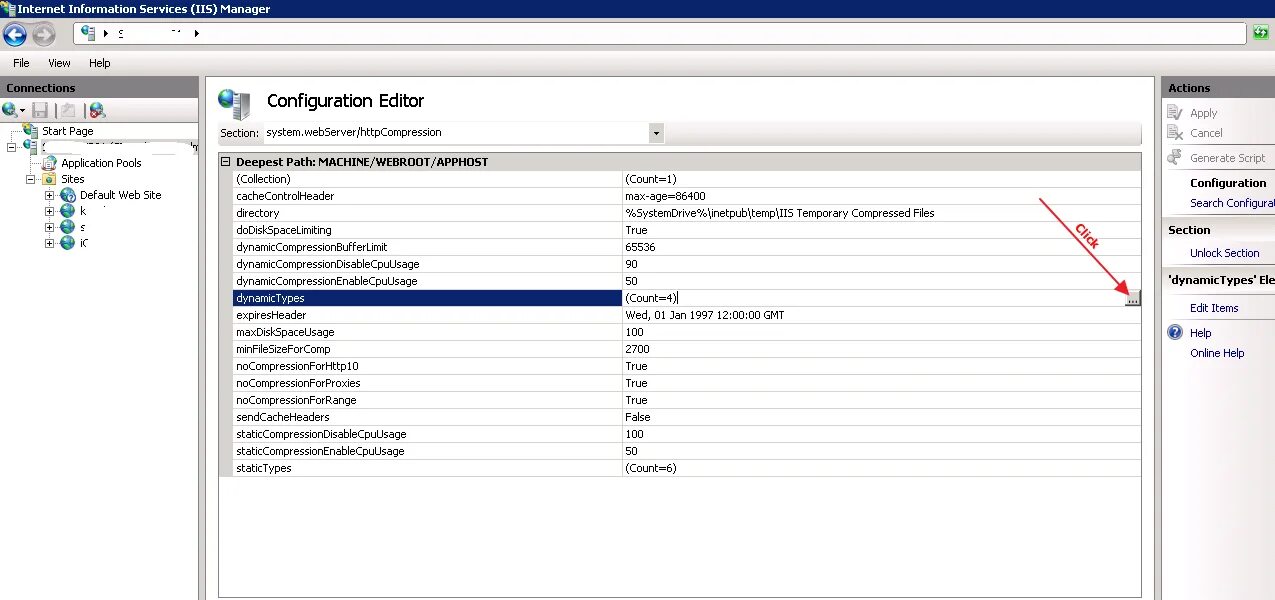Click Unlock Section link
Image resolution: width=1275 pixels, height=600 pixels.
click(1224, 253)
